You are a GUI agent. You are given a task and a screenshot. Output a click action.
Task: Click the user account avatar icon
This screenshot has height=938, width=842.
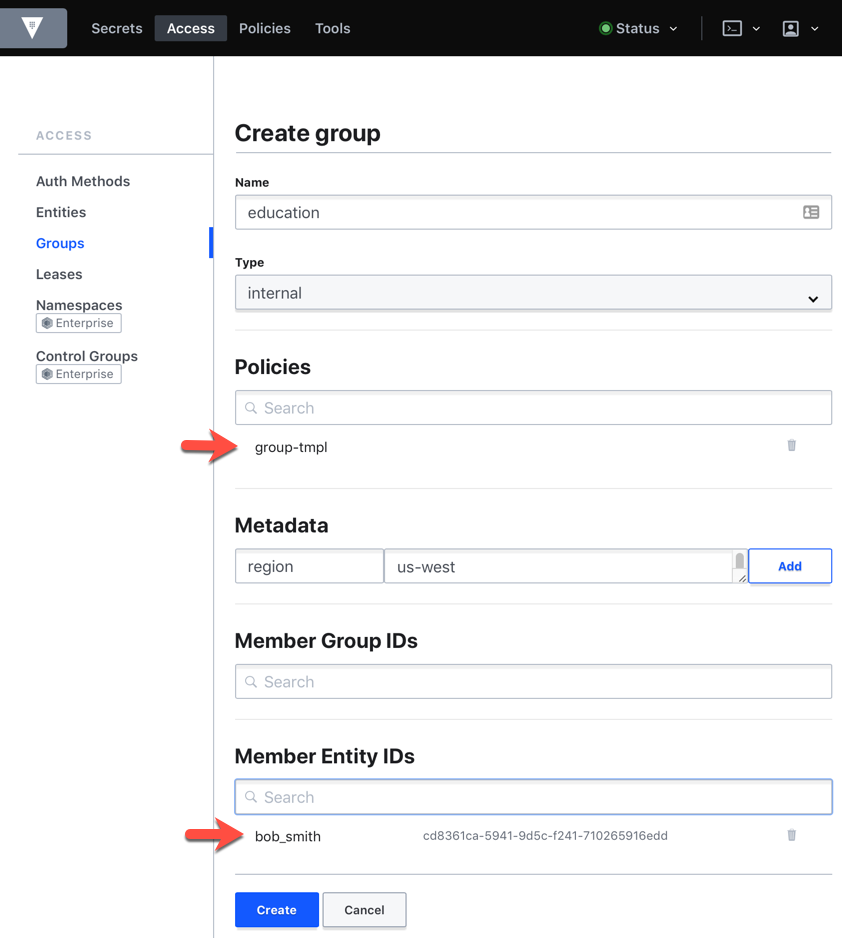(789, 28)
